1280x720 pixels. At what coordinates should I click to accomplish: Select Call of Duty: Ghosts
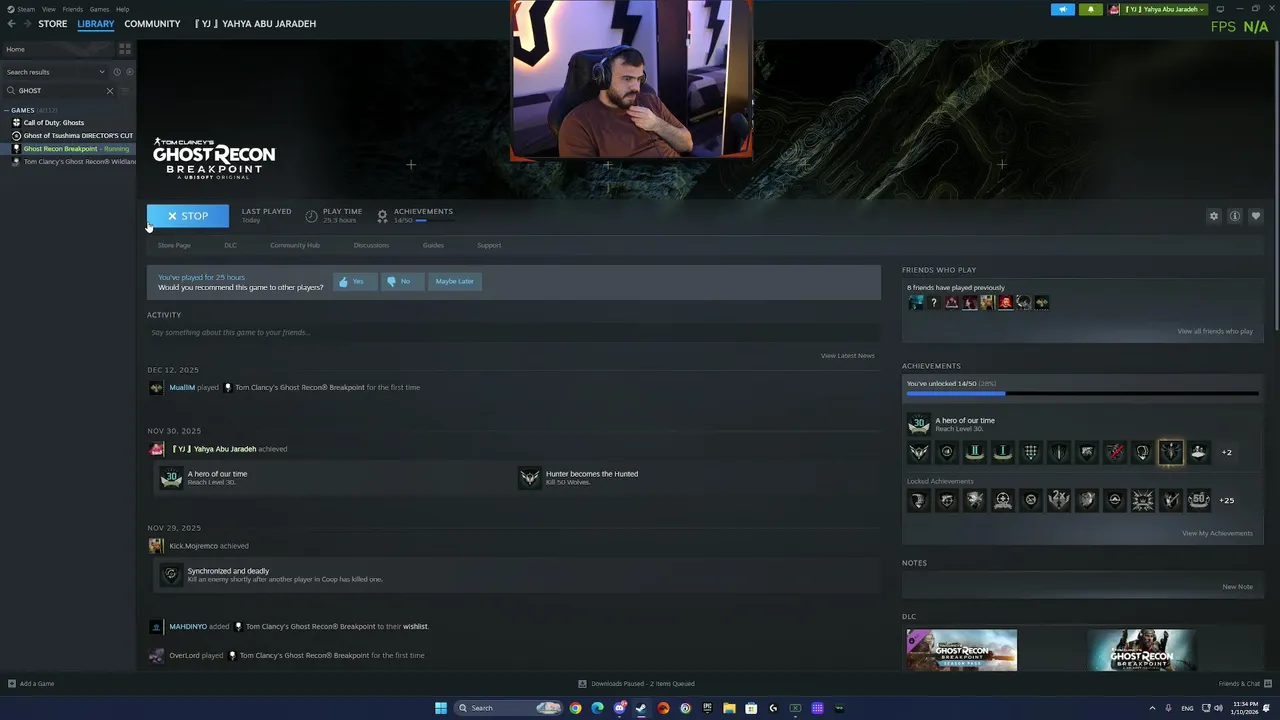pyautogui.click(x=54, y=123)
